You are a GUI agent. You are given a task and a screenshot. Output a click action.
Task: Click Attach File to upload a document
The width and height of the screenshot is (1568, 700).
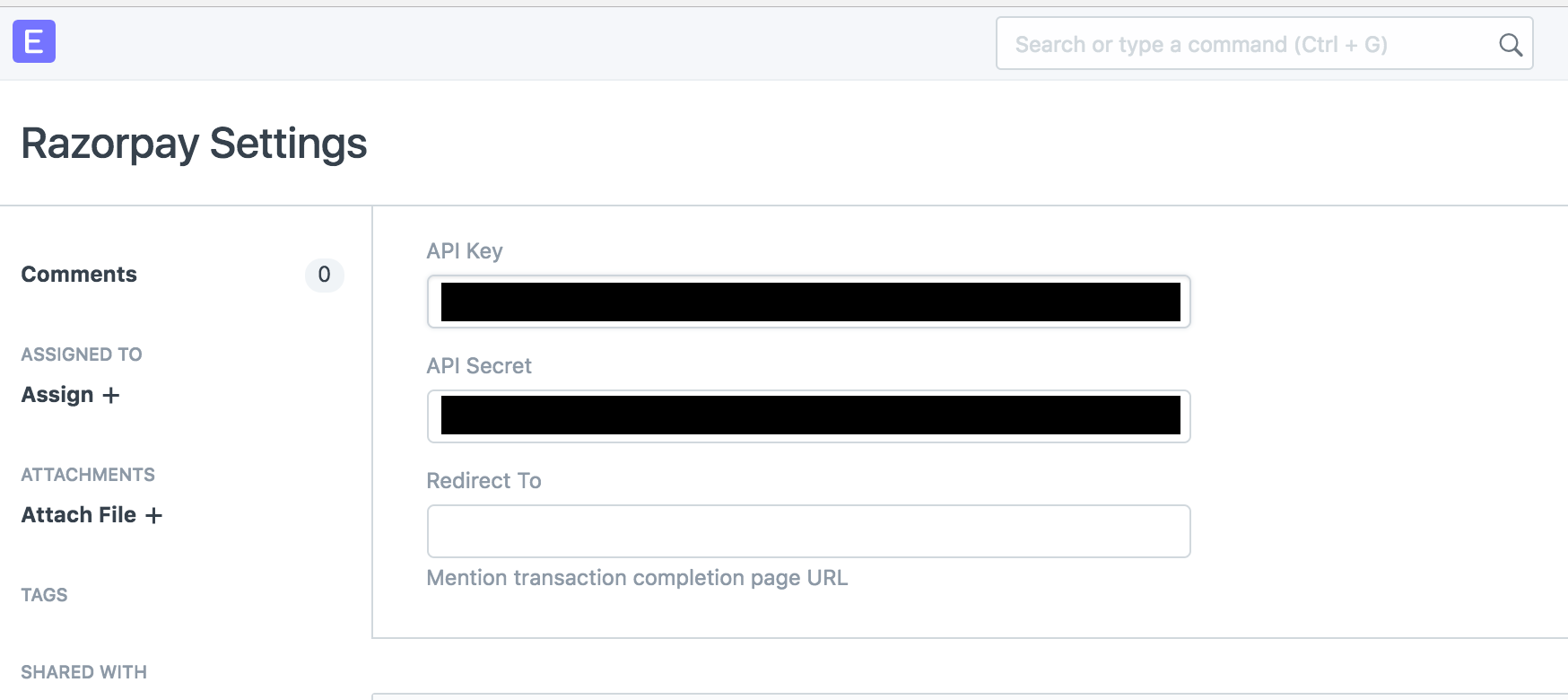coord(81,515)
